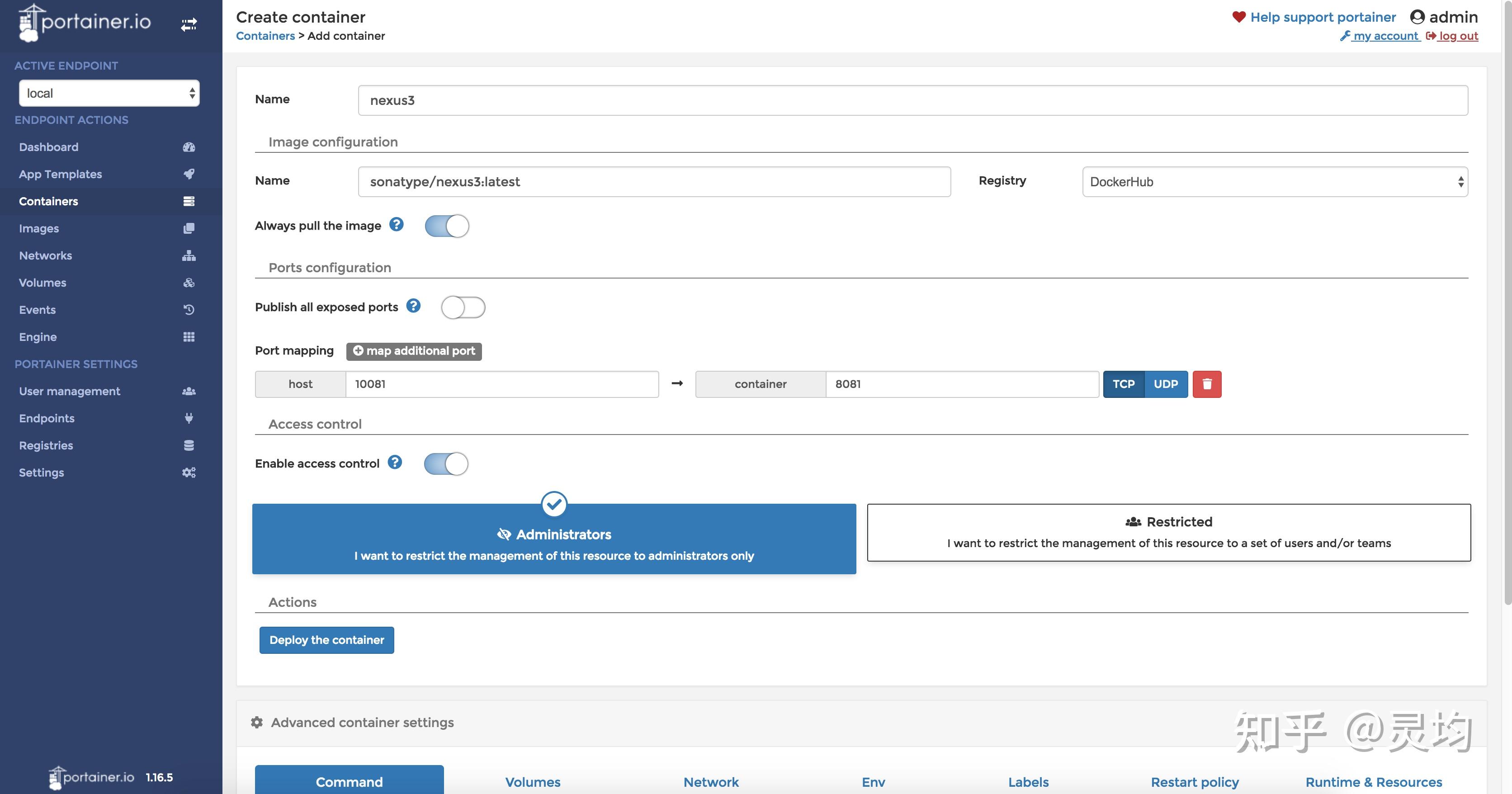
Task: Open the Images section in sidebar
Action: click(39, 228)
